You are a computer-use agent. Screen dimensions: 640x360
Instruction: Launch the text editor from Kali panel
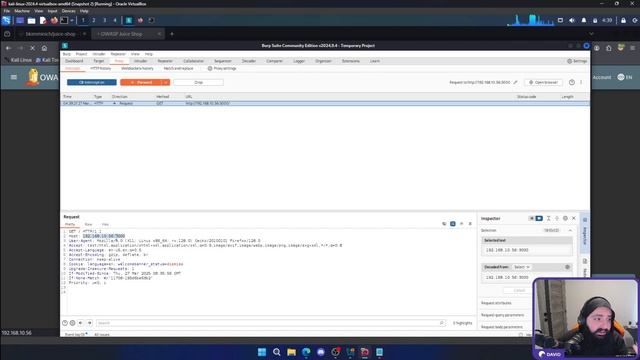click(x=43, y=20)
